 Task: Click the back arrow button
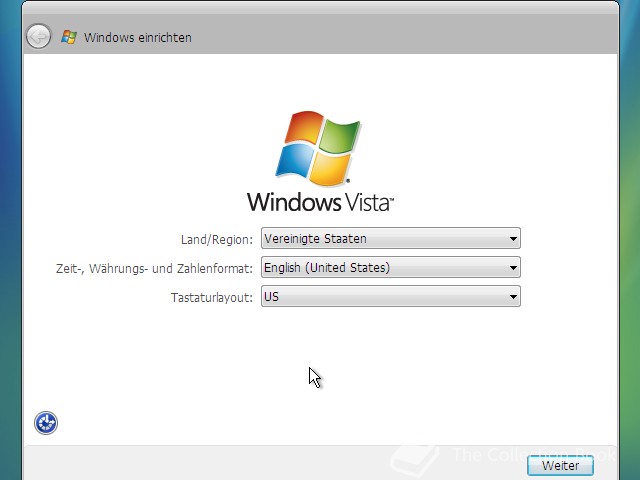click(38, 37)
